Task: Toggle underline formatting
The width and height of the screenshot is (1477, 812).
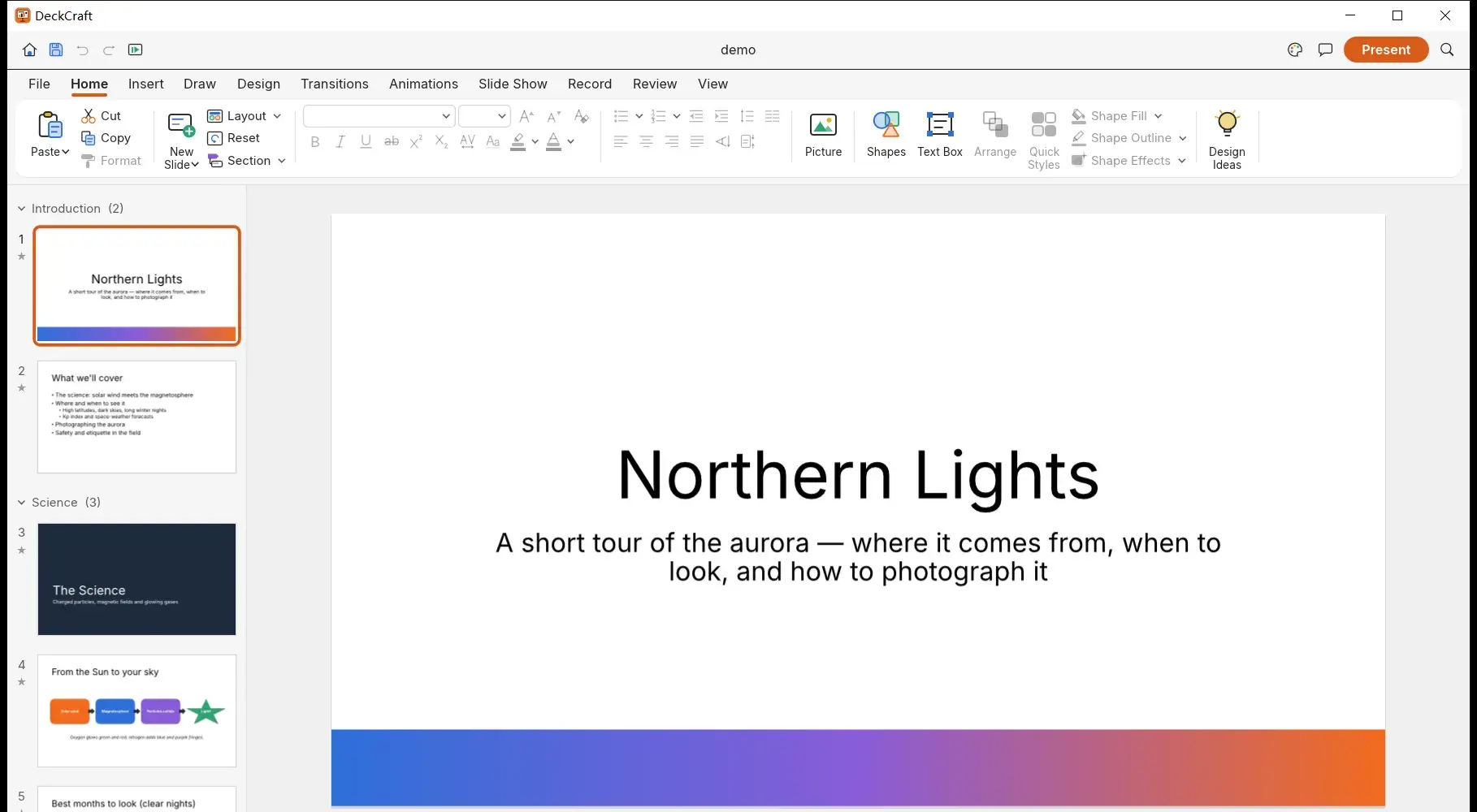Action: tap(366, 142)
